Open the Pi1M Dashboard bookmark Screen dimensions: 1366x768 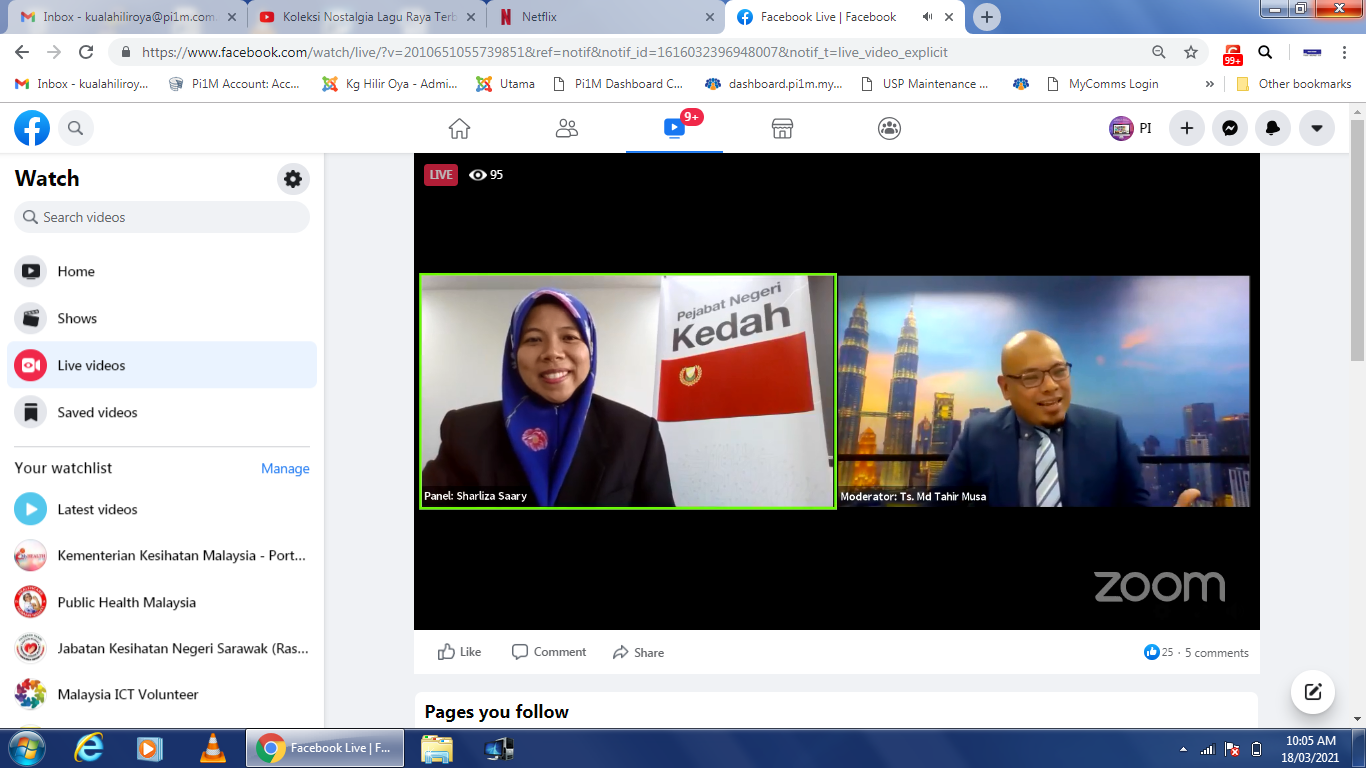[617, 84]
